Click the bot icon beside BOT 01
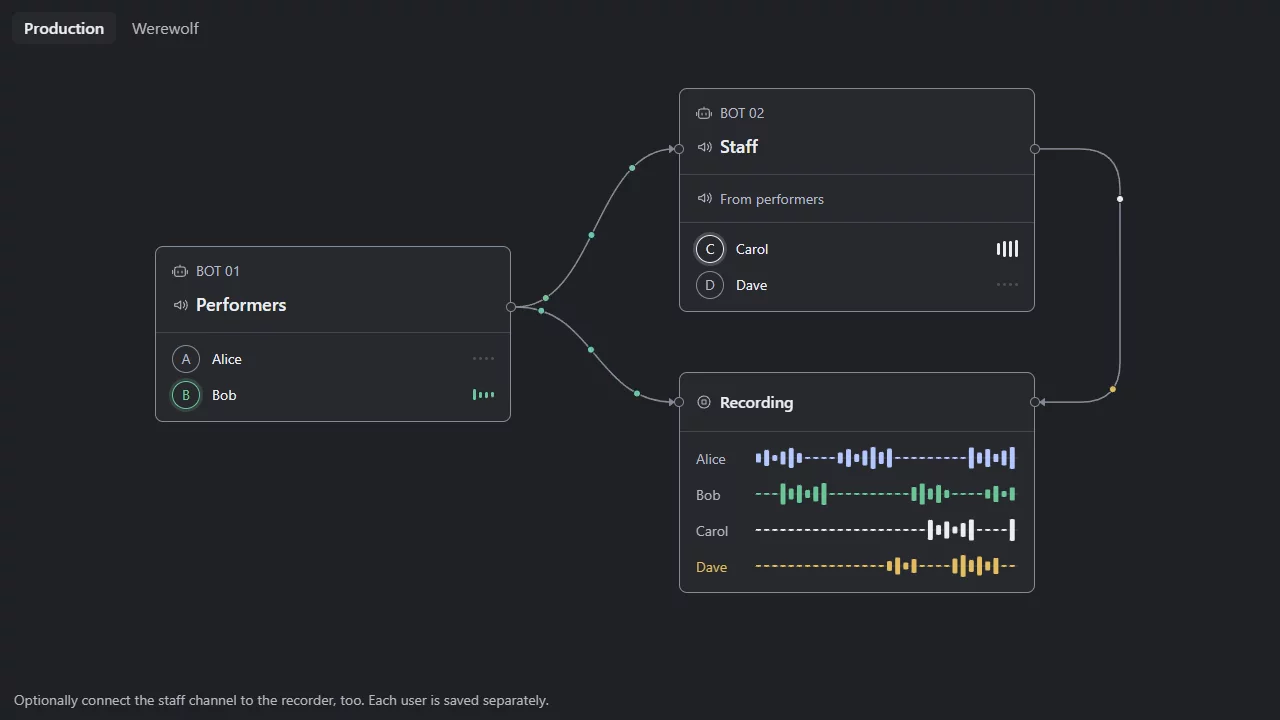The width and height of the screenshot is (1280, 720). pyautogui.click(x=180, y=271)
